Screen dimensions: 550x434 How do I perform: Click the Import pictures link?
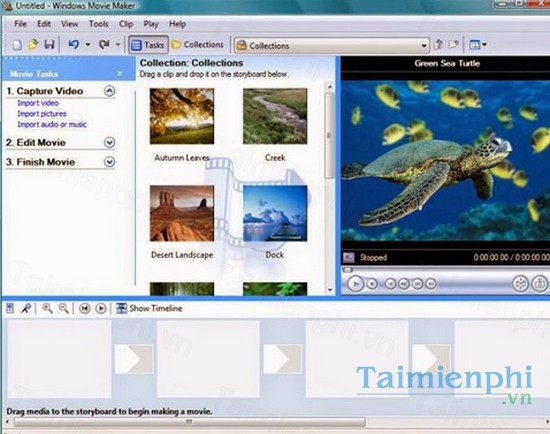(42, 114)
